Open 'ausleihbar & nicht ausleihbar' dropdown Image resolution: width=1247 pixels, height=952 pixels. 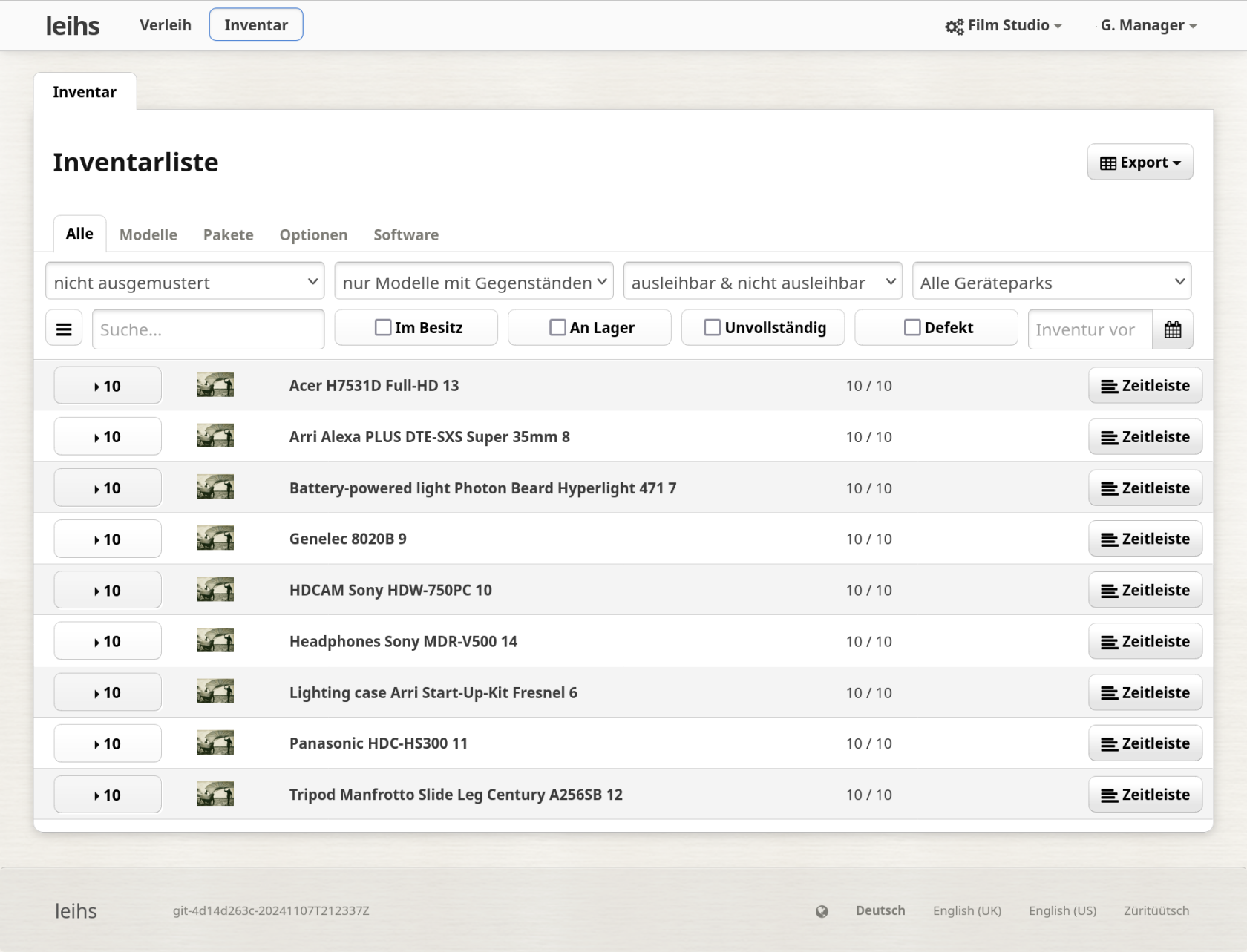pyautogui.click(x=763, y=282)
